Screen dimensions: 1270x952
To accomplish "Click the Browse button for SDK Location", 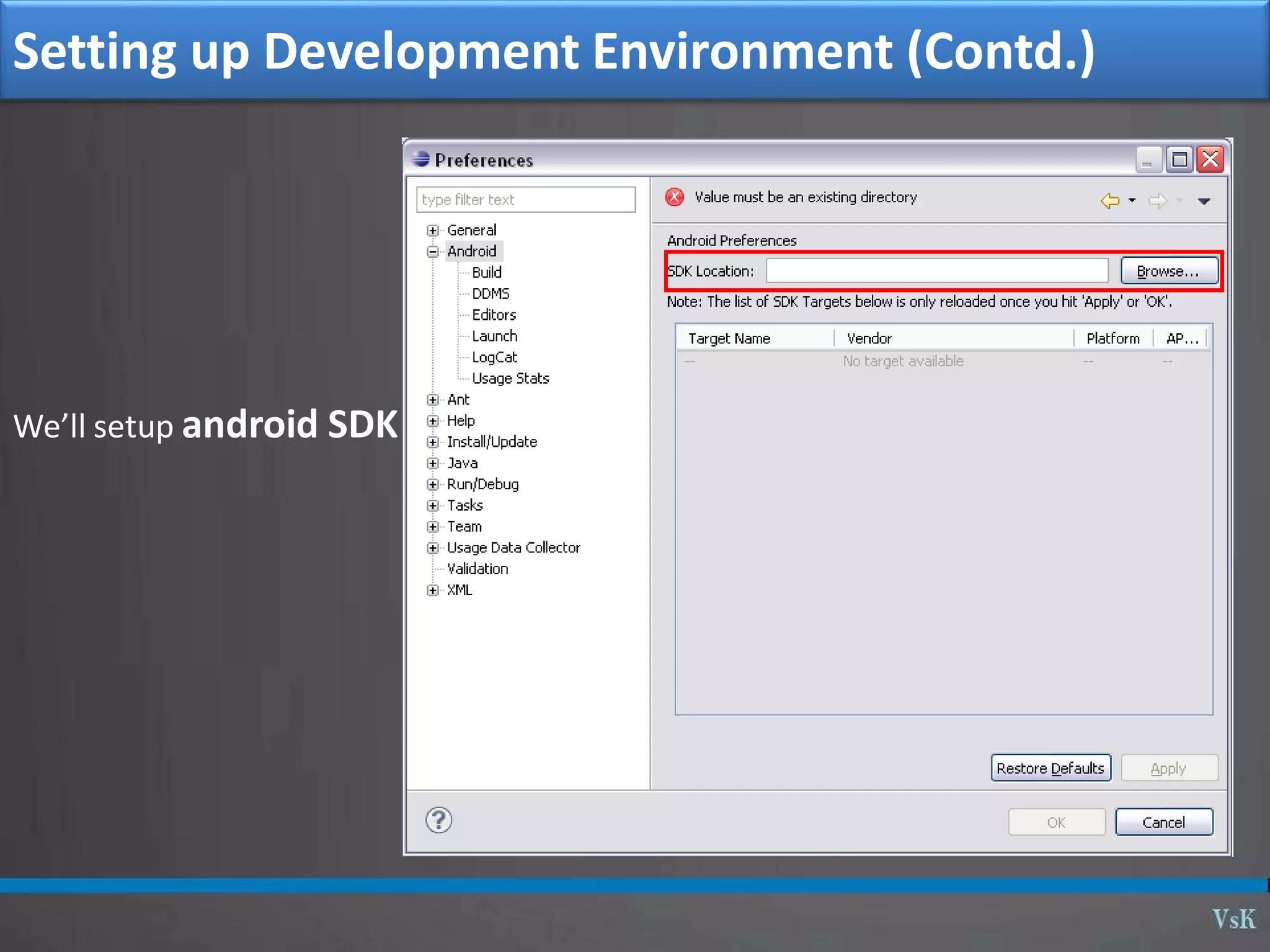I will tap(1169, 271).
